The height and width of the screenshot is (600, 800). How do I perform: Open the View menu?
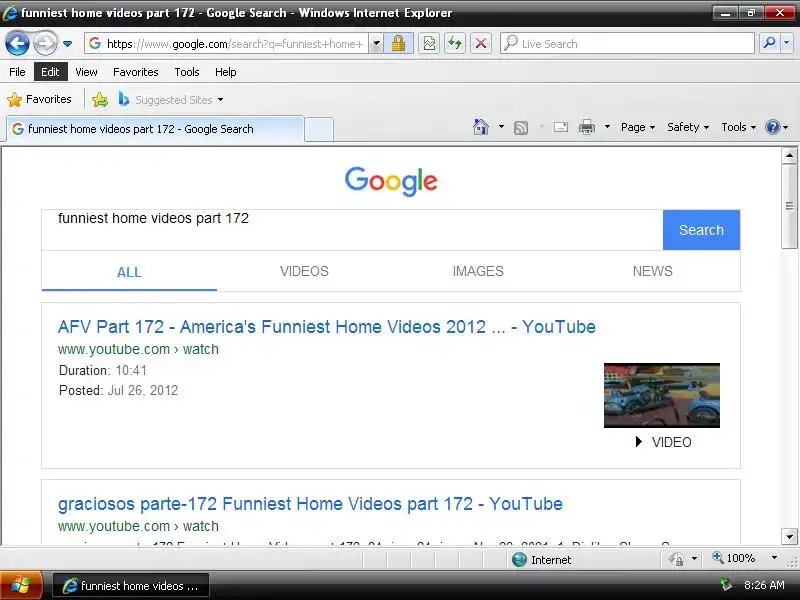pos(86,72)
